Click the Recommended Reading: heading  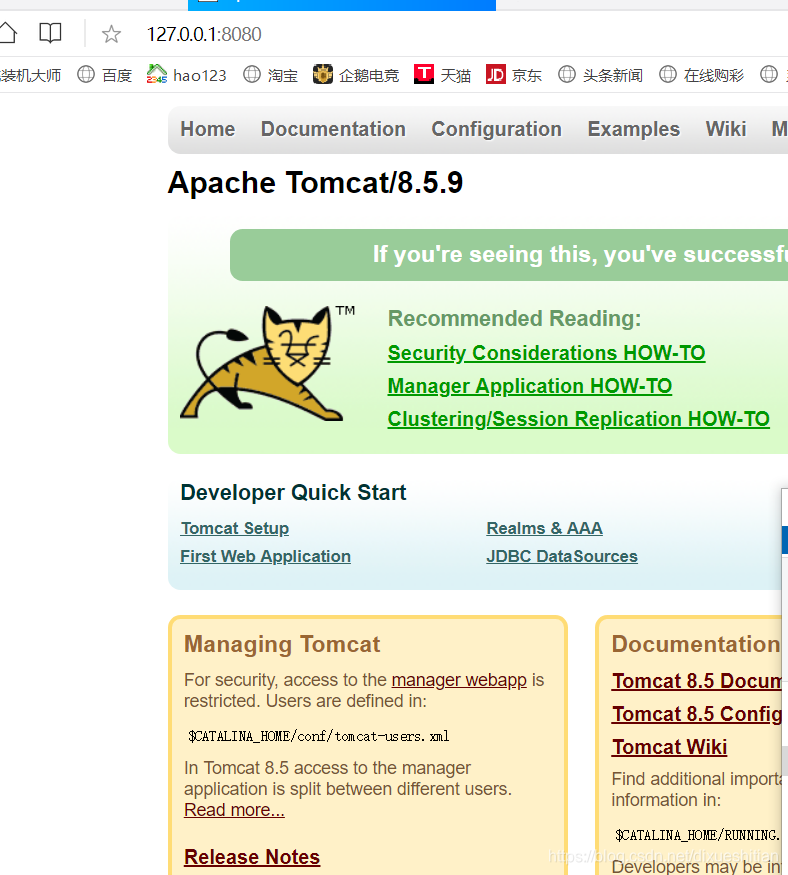click(514, 318)
